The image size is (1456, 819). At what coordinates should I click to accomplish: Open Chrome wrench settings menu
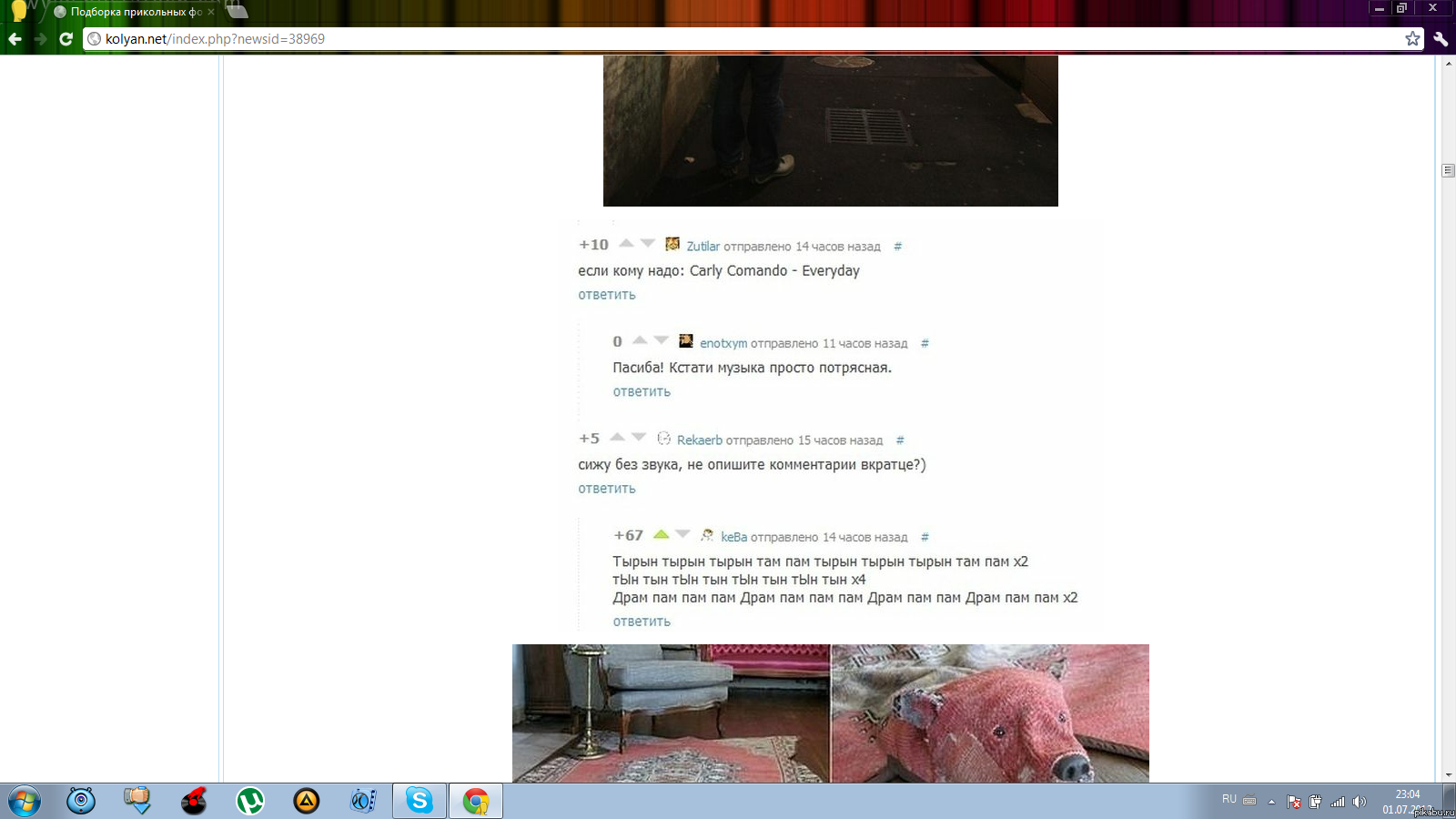(x=1441, y=38)
